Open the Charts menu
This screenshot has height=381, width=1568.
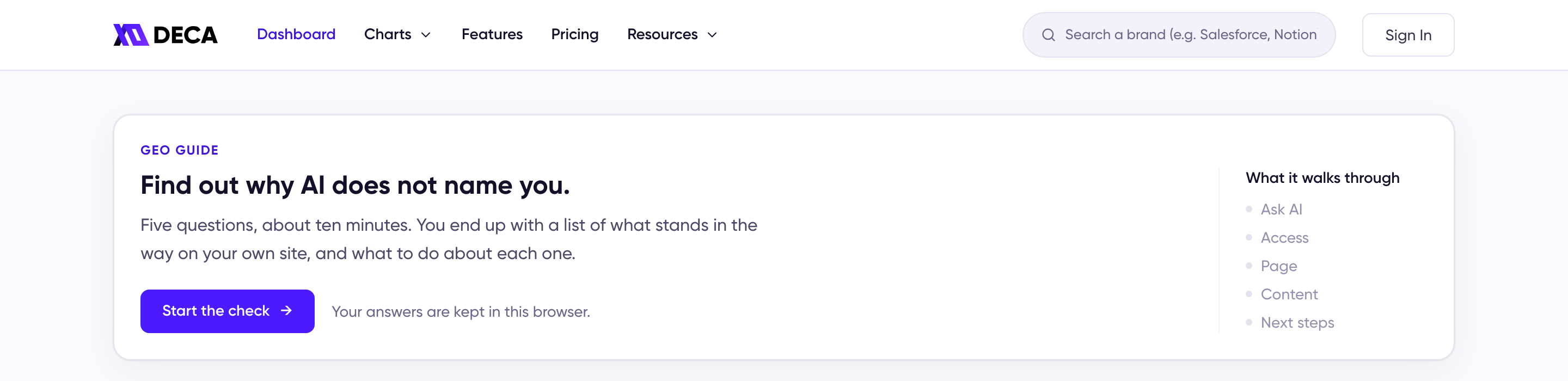397,34
